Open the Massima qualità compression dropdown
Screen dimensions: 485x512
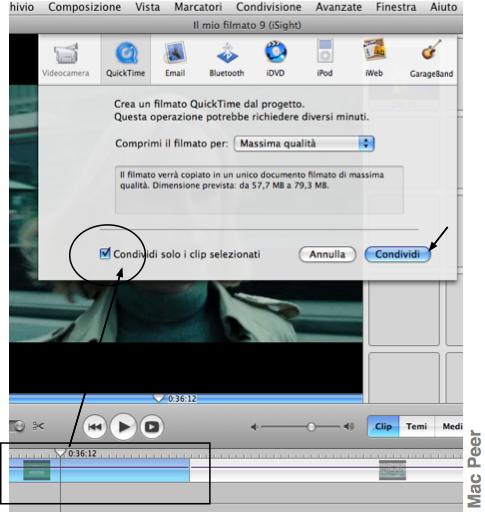304,144
